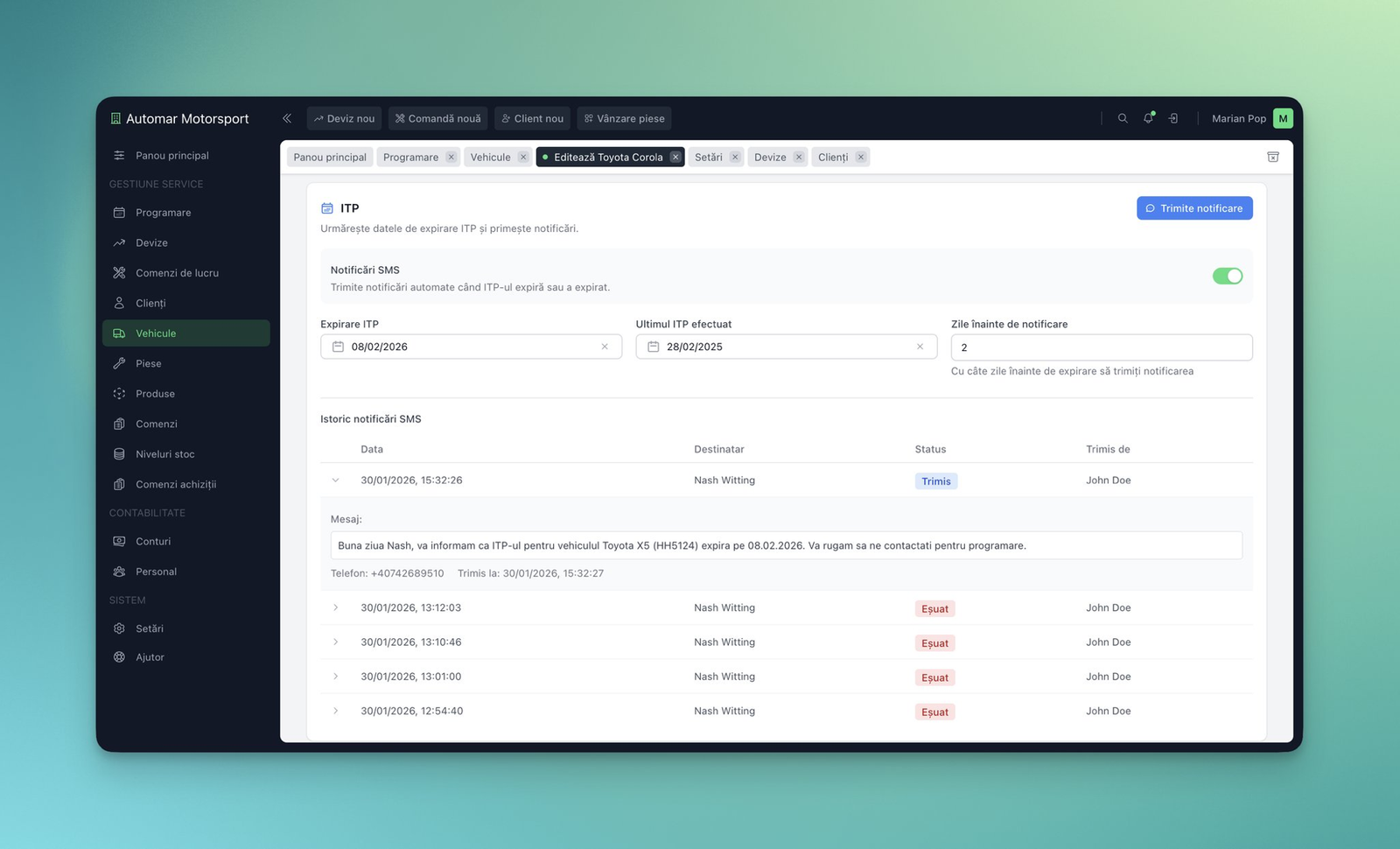
Task: Click the Ultimul ITP efectuat date field
Action: [786, 347]
